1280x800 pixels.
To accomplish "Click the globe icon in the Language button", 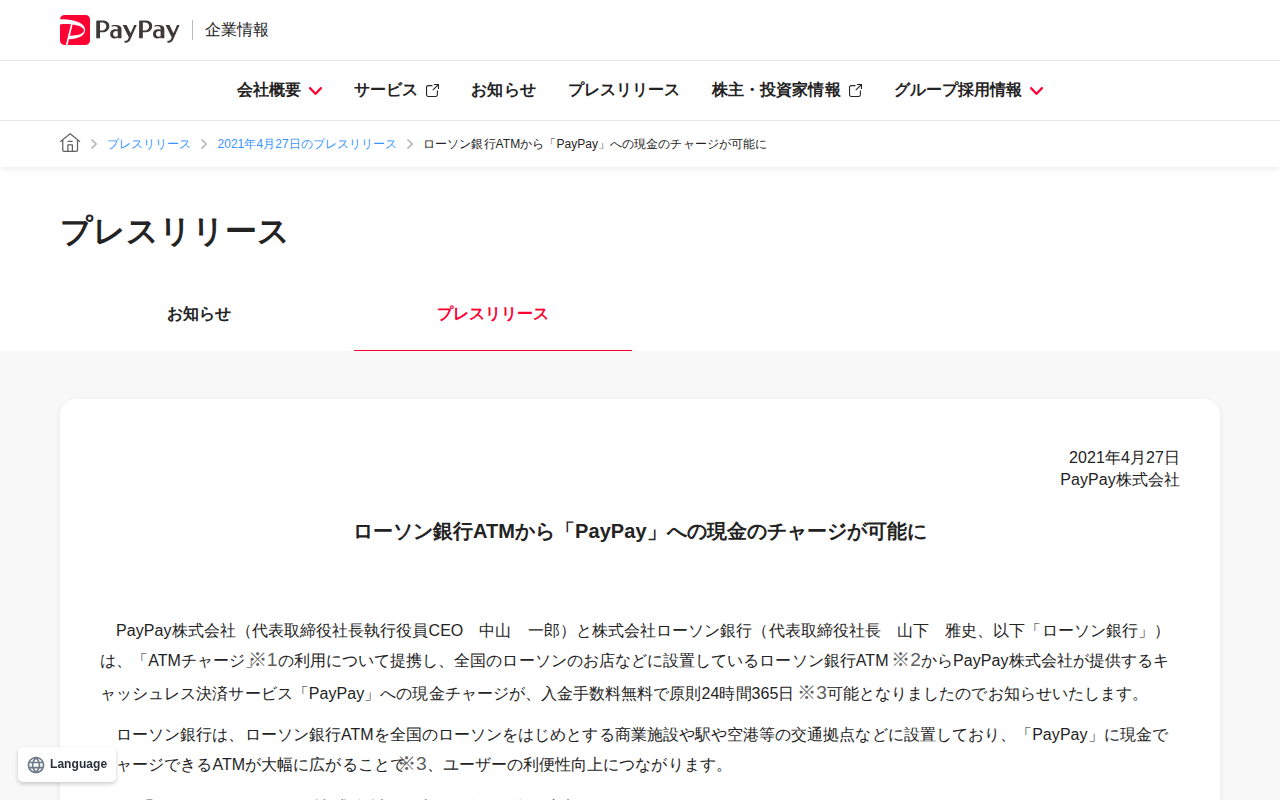I will 36,764.
